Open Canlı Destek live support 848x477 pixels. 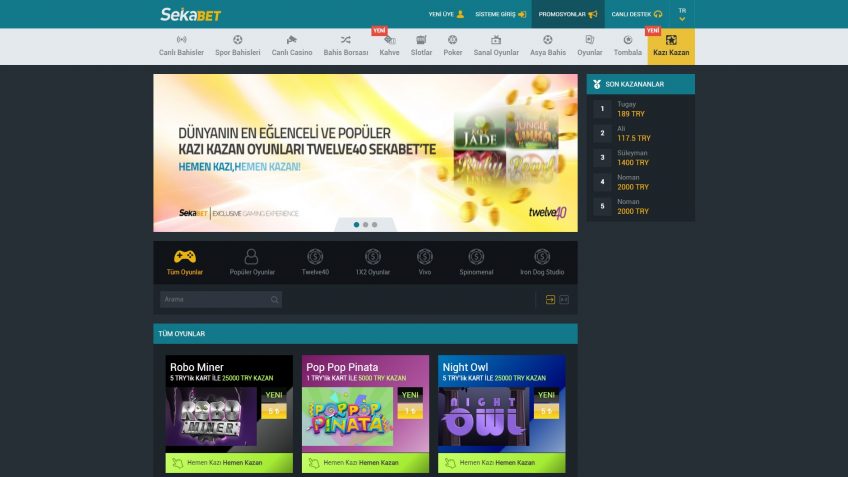637,14
